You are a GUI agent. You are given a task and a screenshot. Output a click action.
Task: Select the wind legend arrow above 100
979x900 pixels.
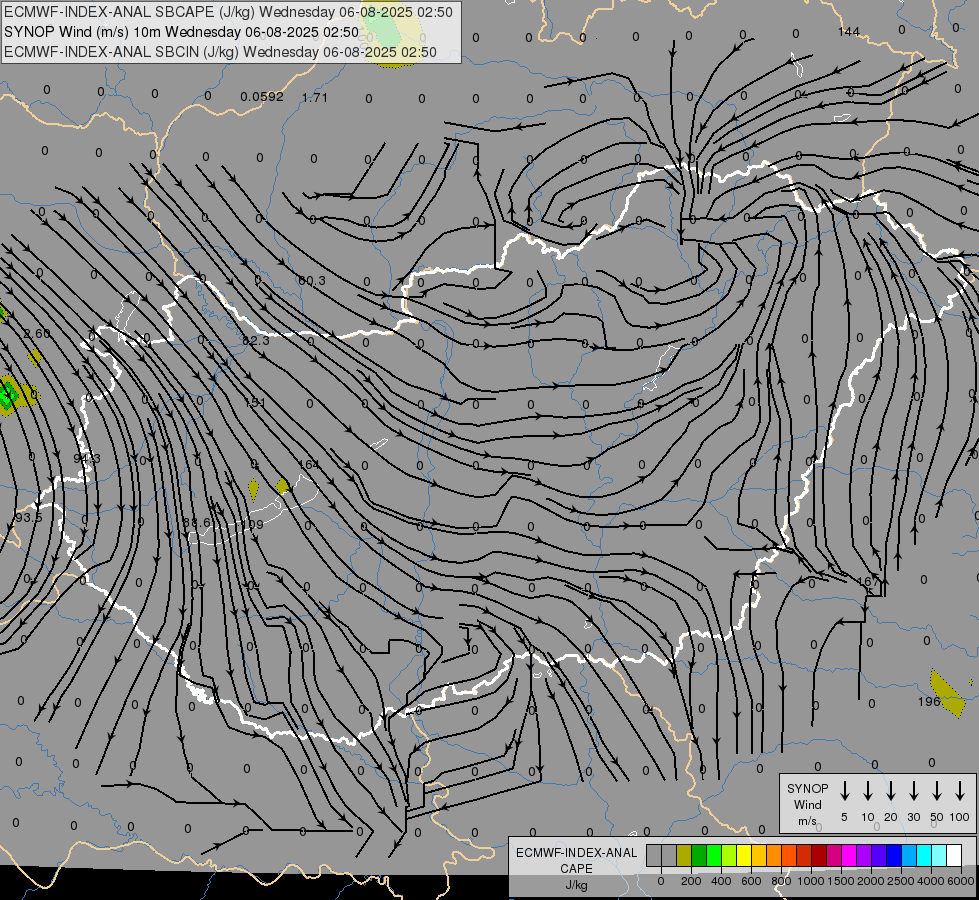point(960,791)
